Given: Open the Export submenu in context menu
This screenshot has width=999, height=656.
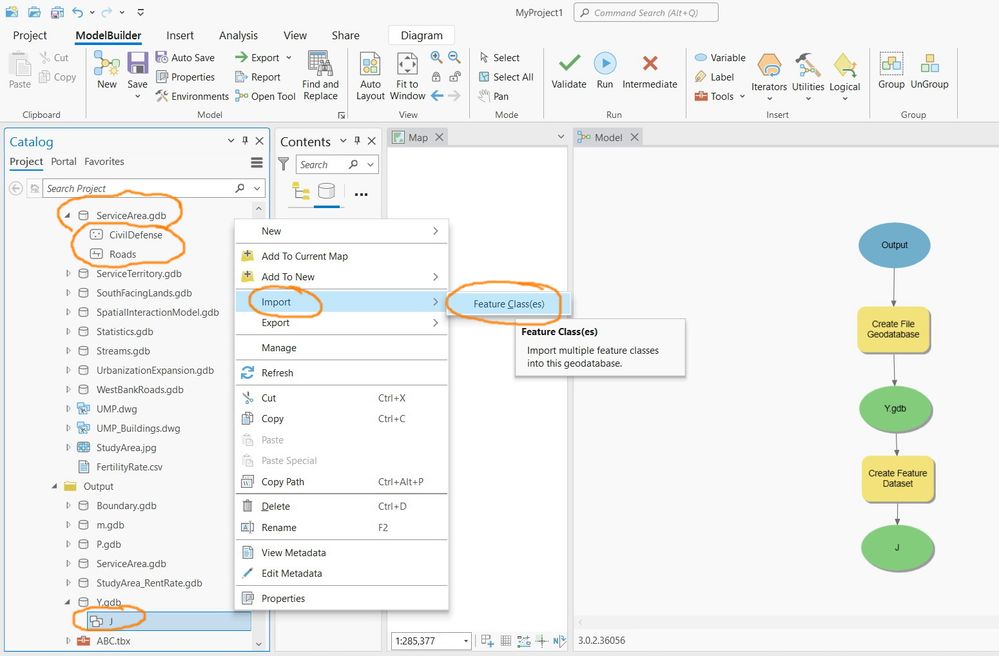Looking at the screenshot, I should [x=341, y=323].
